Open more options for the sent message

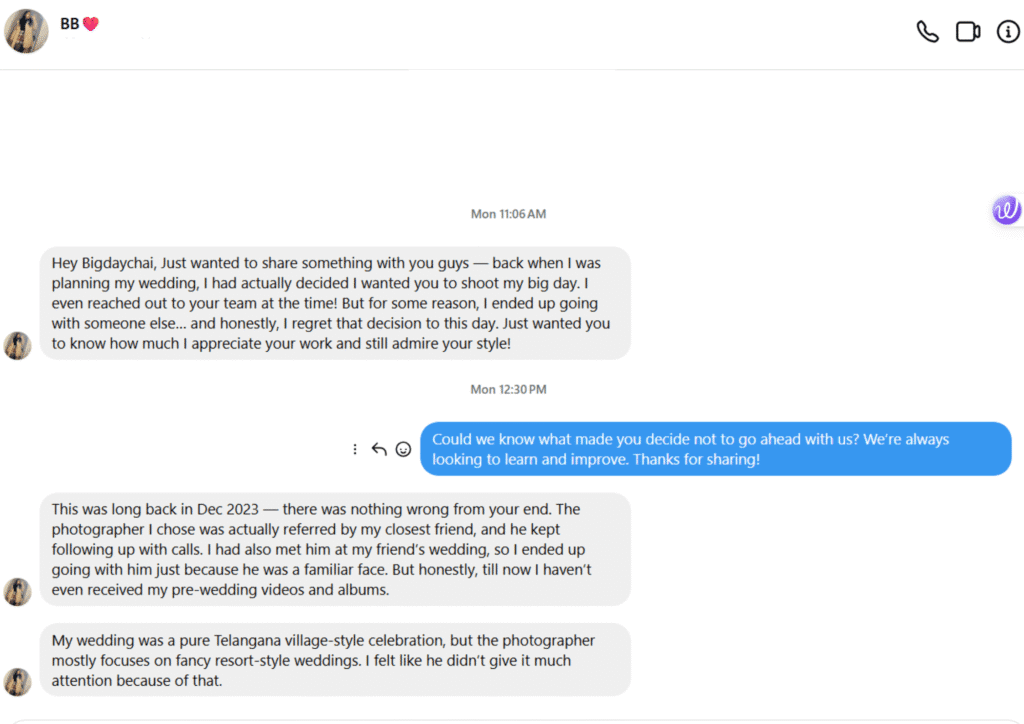point(354,449)
